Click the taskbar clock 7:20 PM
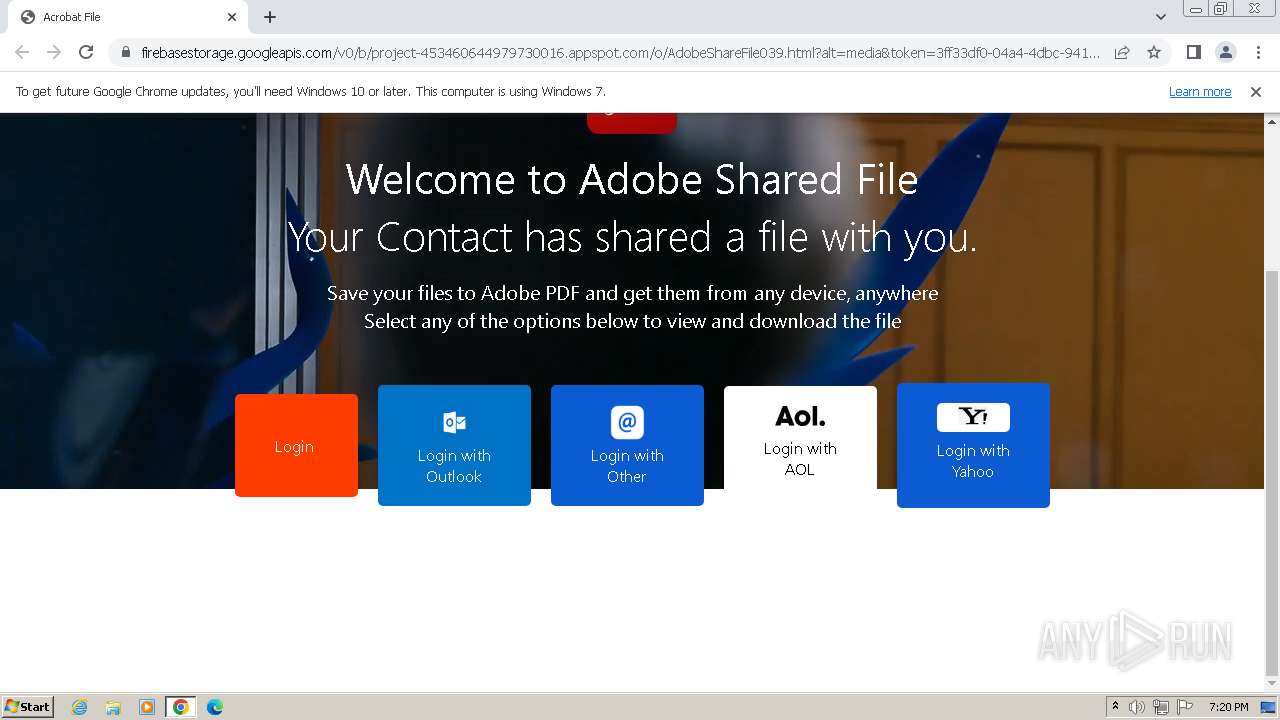The image size is (1280, 720). (x=1229, y=707)
